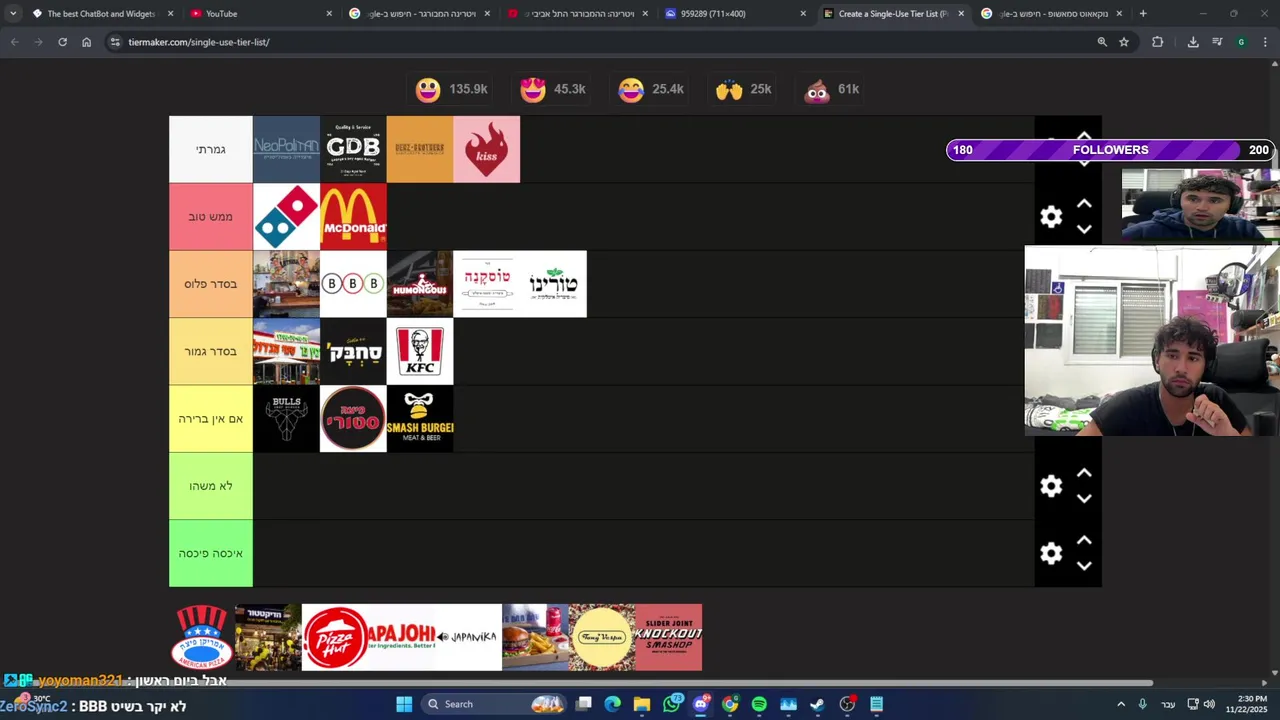Viewport: 1280px width, 720px height.
Task: Select the GDB burger logo tile
Action: click(353, 149)
